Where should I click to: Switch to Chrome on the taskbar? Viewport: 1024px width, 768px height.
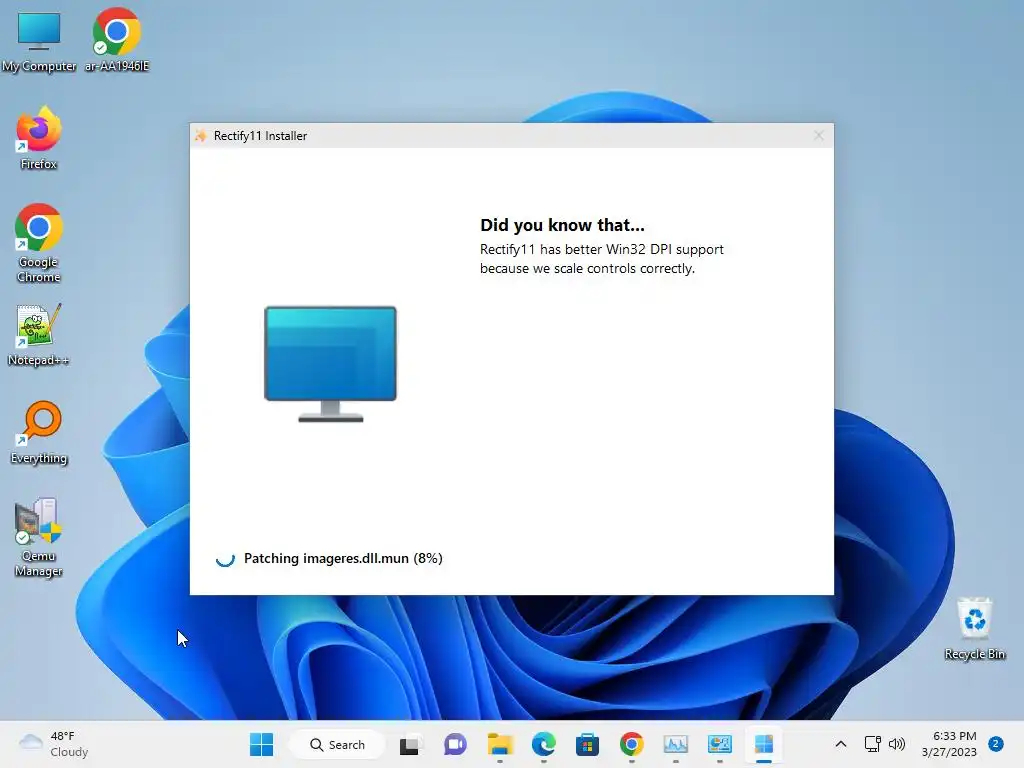pyautogui.click(x=632, y=744)
